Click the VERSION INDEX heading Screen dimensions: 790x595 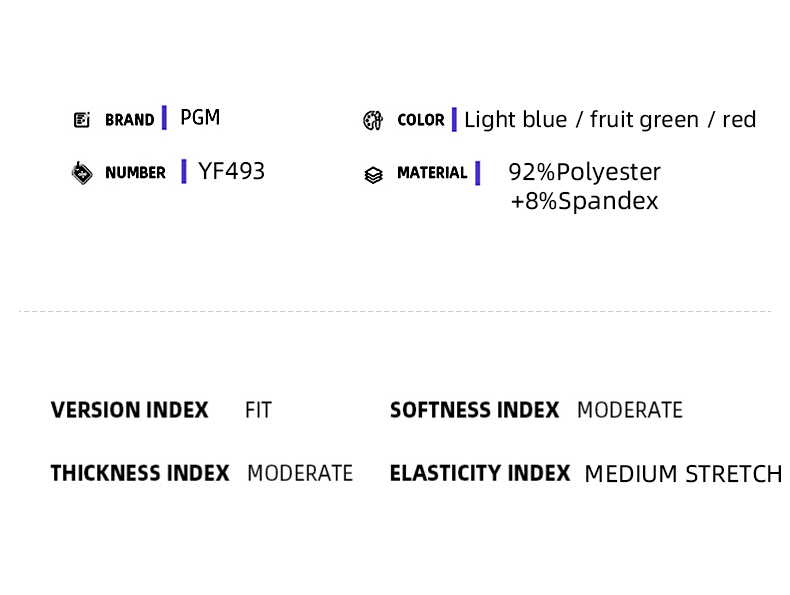[x=129, y=410]
